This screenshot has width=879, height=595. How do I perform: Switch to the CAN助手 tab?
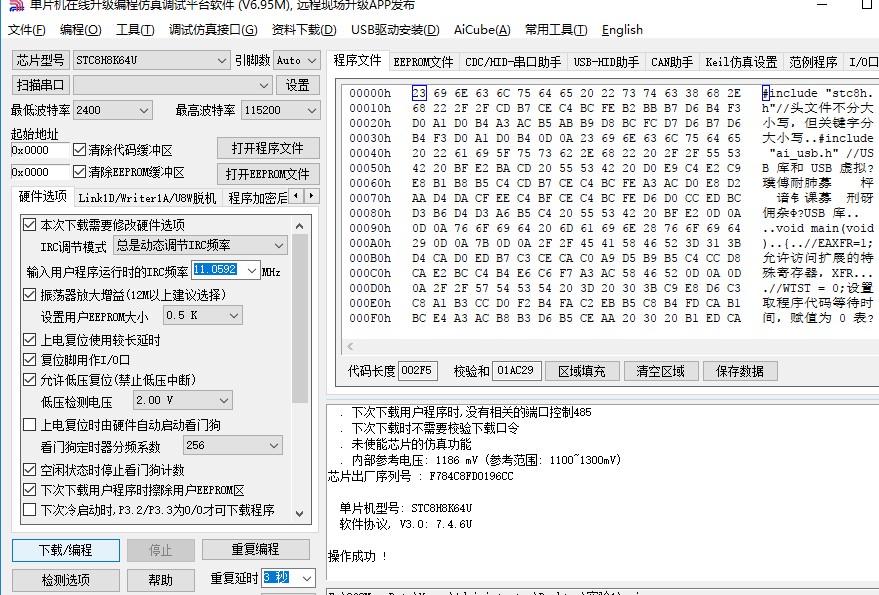pyautogui.click(x=672, y=62)
